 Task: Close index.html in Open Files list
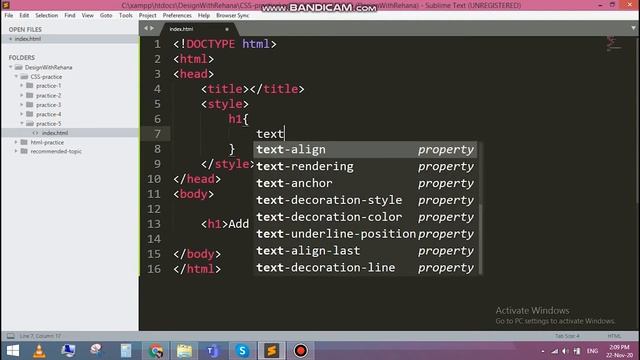11,39
